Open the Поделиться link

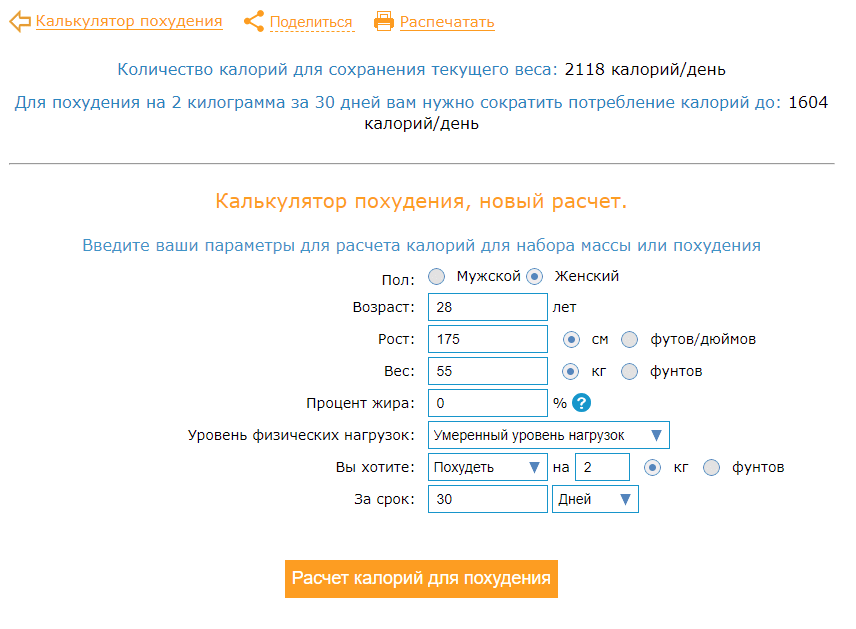(x=311, y=22)
